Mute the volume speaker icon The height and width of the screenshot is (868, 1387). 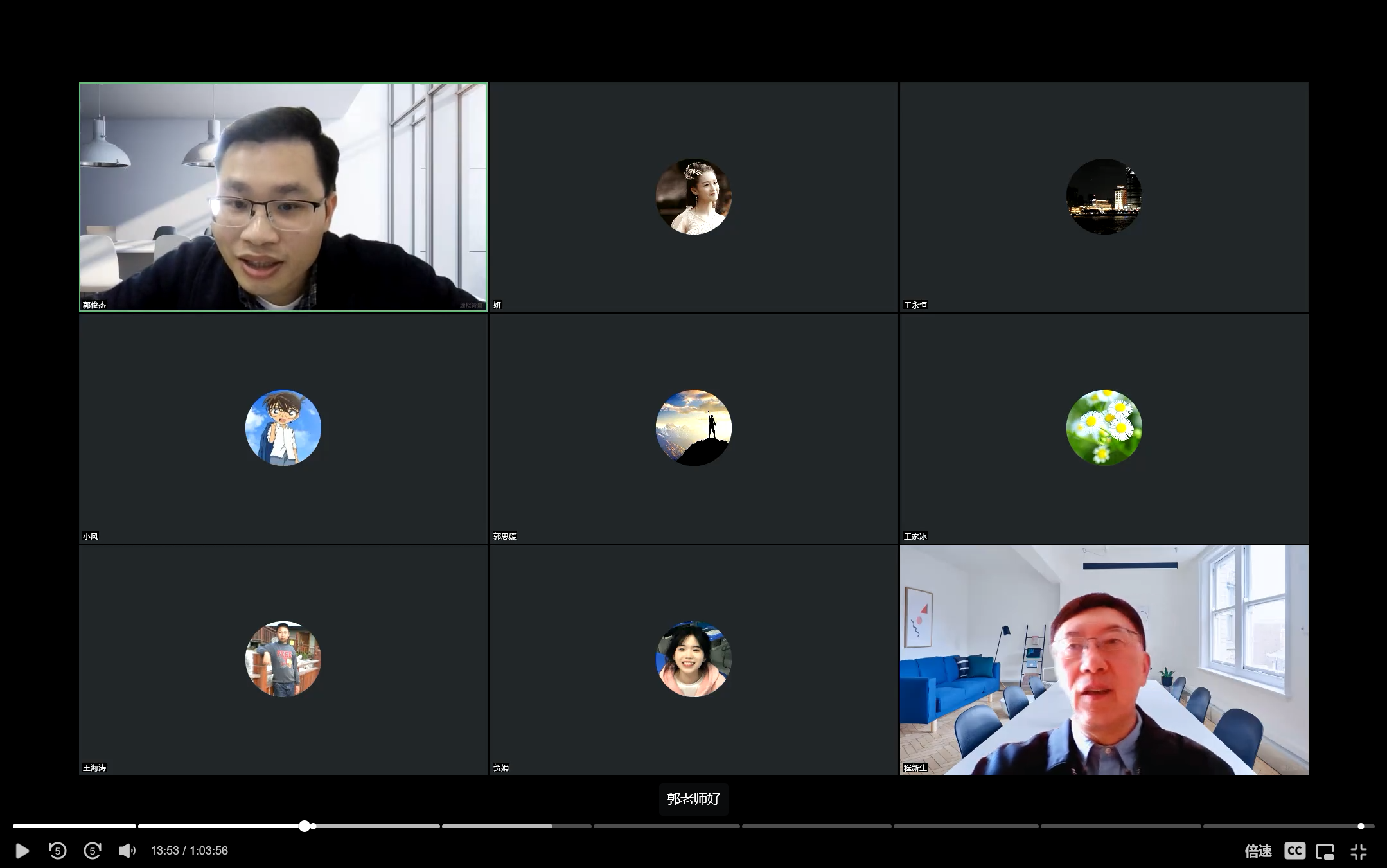127,851
